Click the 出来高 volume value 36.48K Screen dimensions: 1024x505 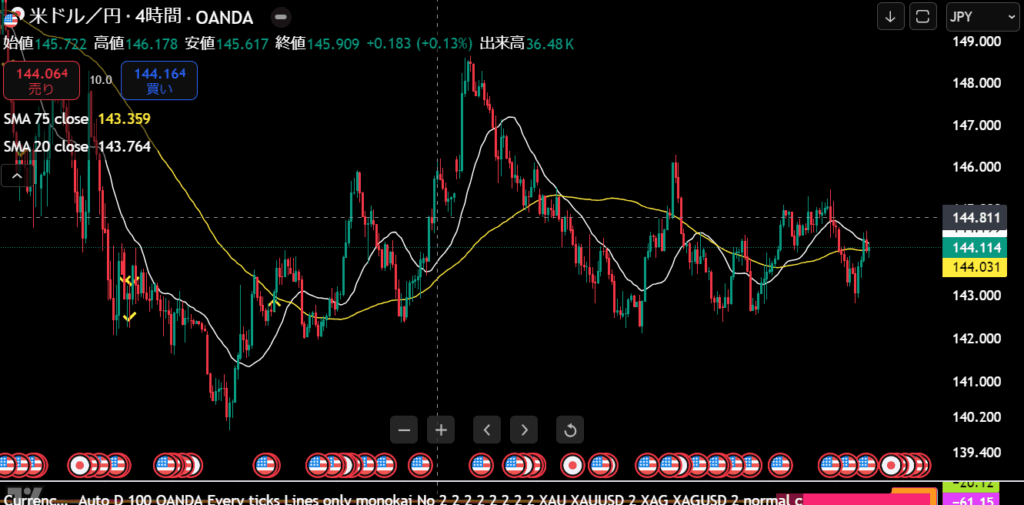550,44
